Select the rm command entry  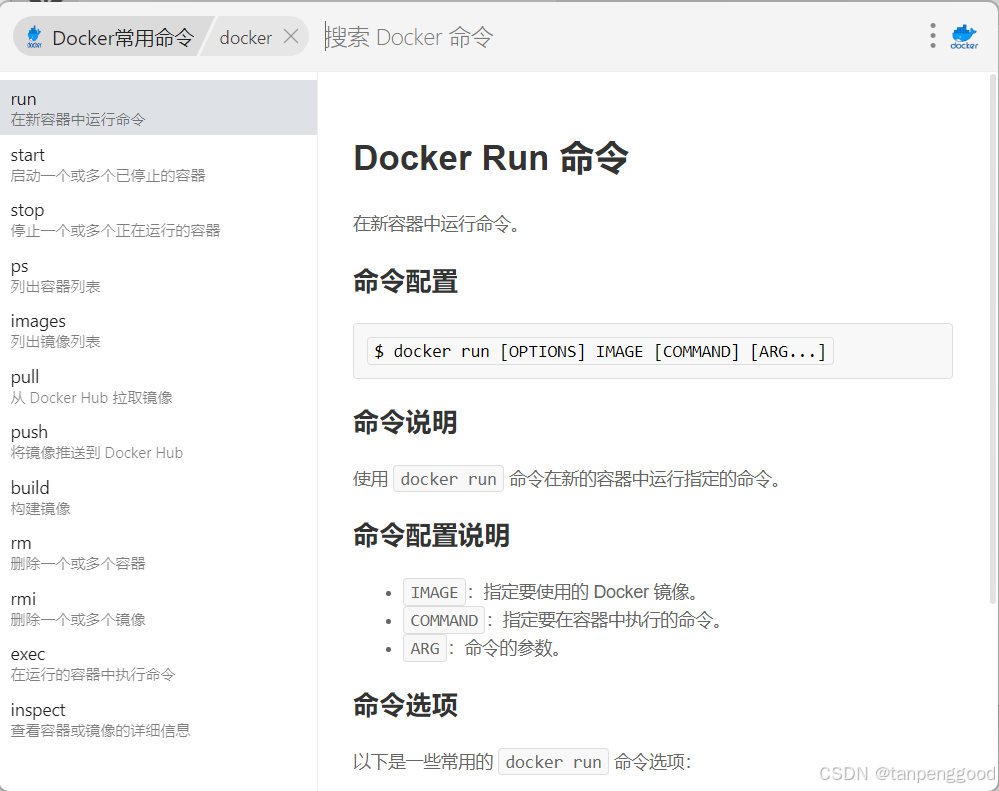coord(159,552)
